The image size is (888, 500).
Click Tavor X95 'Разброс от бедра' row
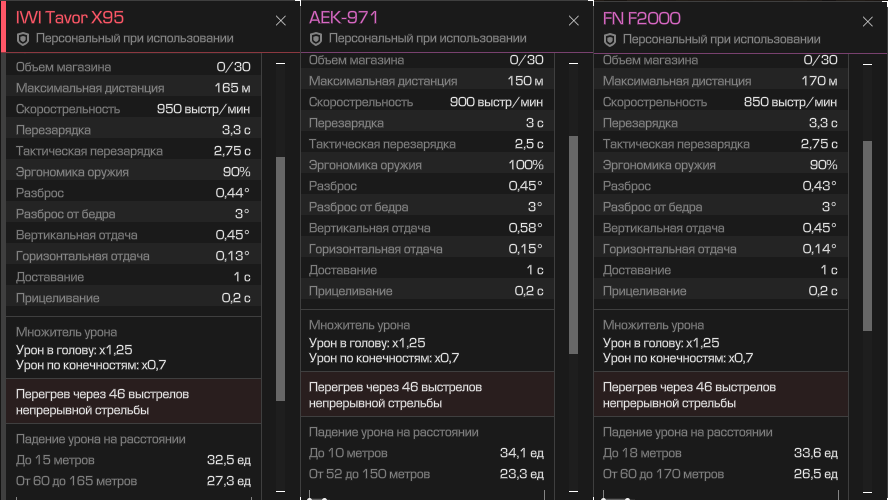point(133,213)
